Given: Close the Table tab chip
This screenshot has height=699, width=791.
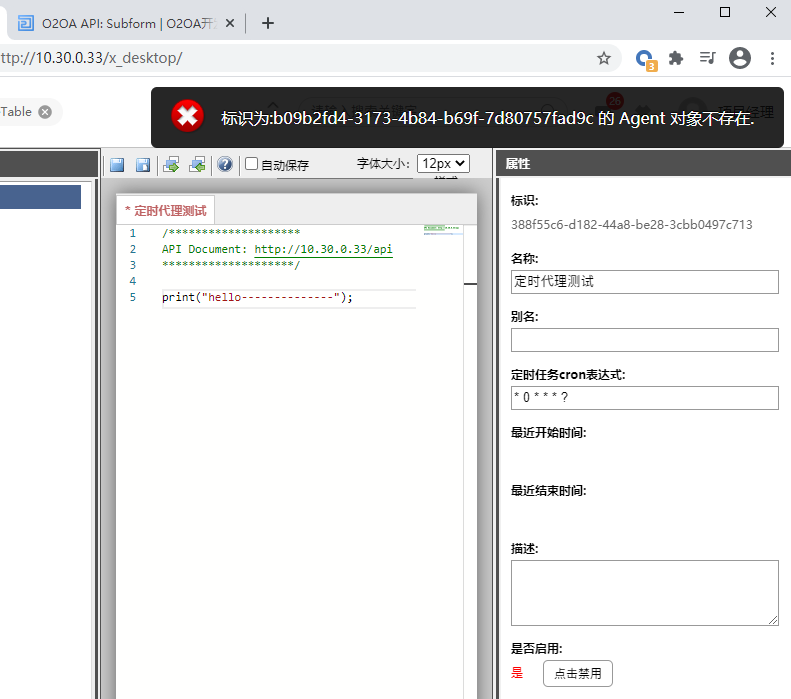Looking at the screenshot, I should click(x=45, y=112).
